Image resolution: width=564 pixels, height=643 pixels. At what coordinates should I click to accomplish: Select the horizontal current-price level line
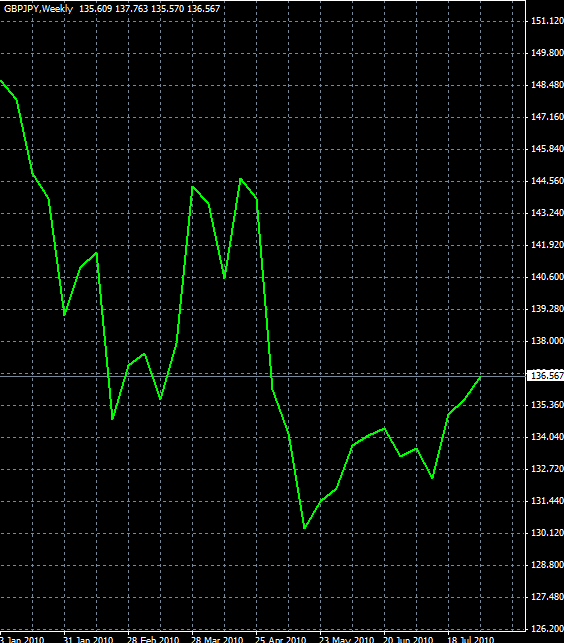[x=263, y=375]
